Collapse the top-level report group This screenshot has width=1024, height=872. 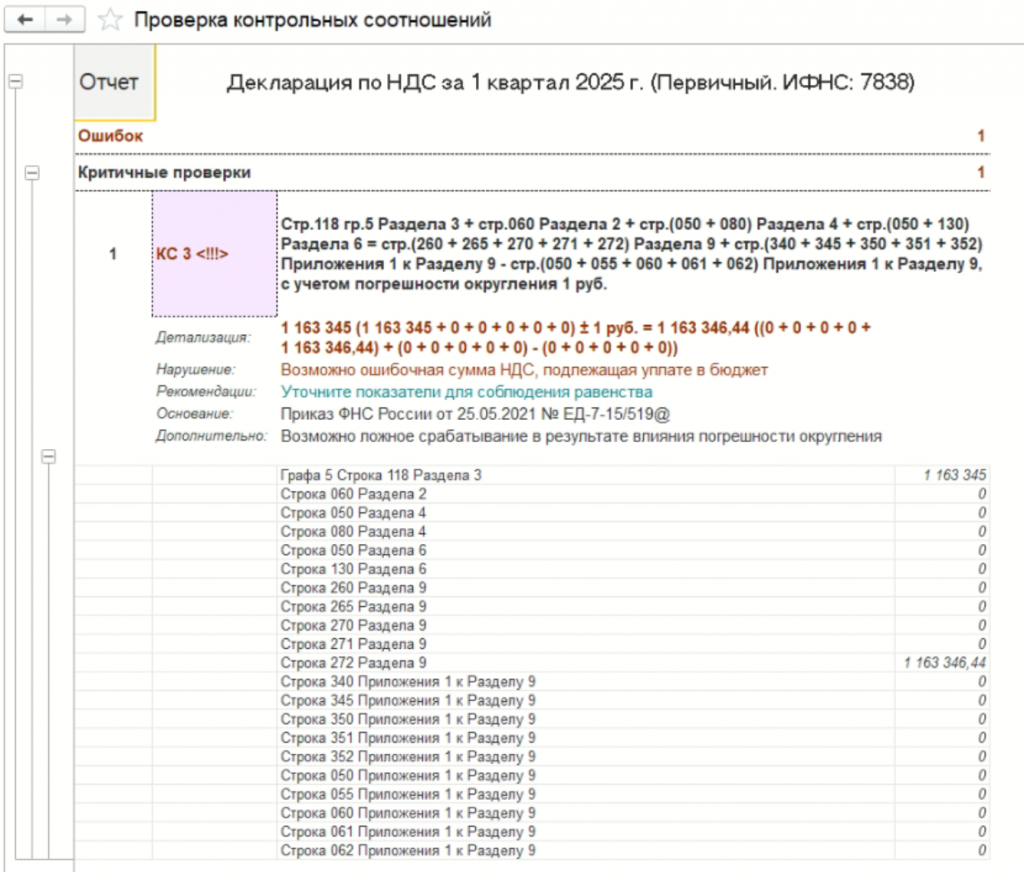(x=16, y=82)
